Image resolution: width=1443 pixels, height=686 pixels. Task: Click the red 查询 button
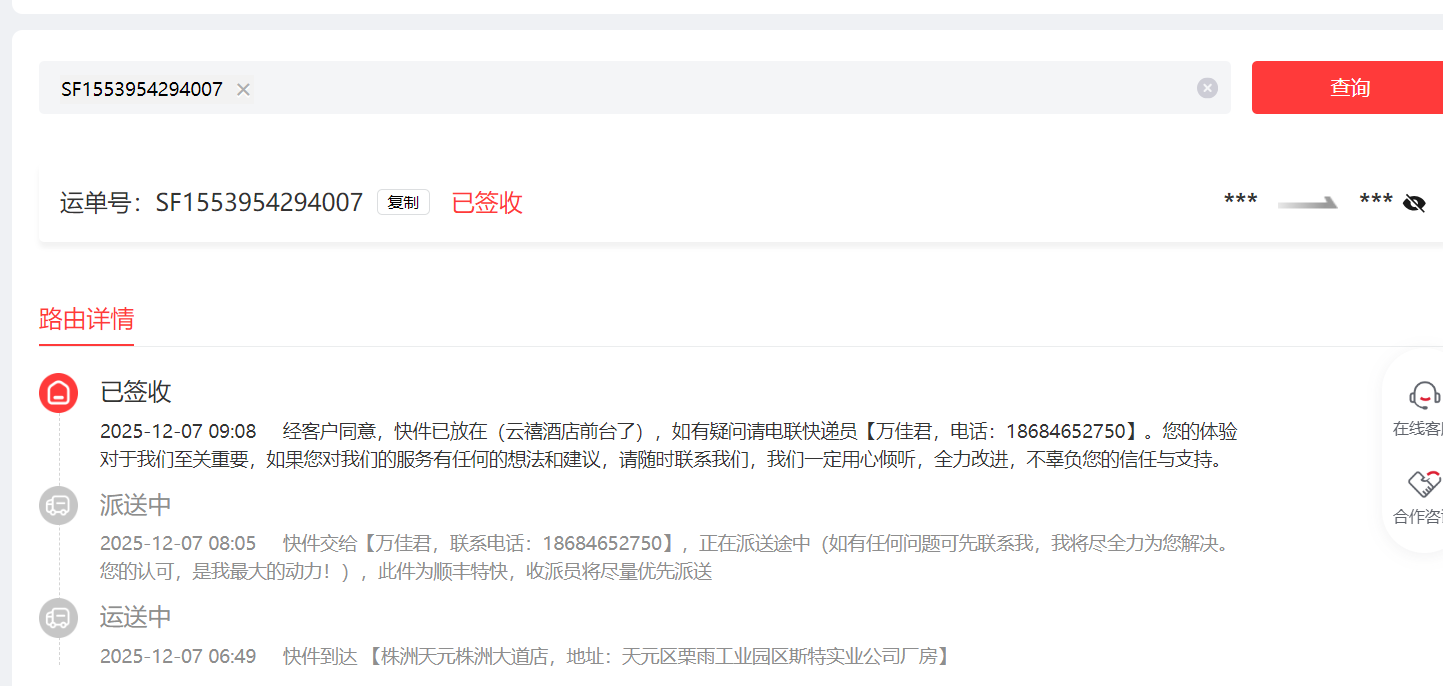[x=1348, y=87]
